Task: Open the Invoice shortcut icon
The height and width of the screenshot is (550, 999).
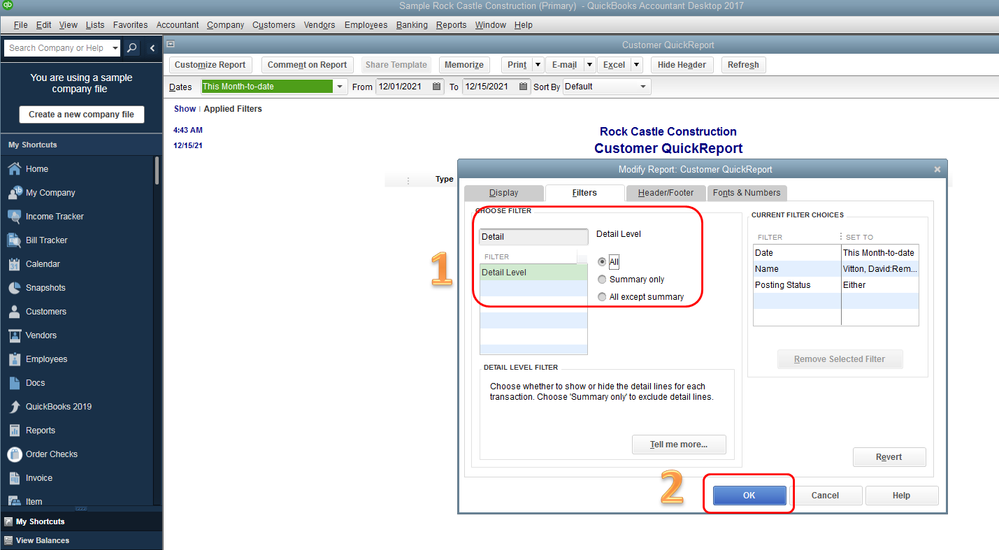Action: pyautogui.click(x=15, y=478)
